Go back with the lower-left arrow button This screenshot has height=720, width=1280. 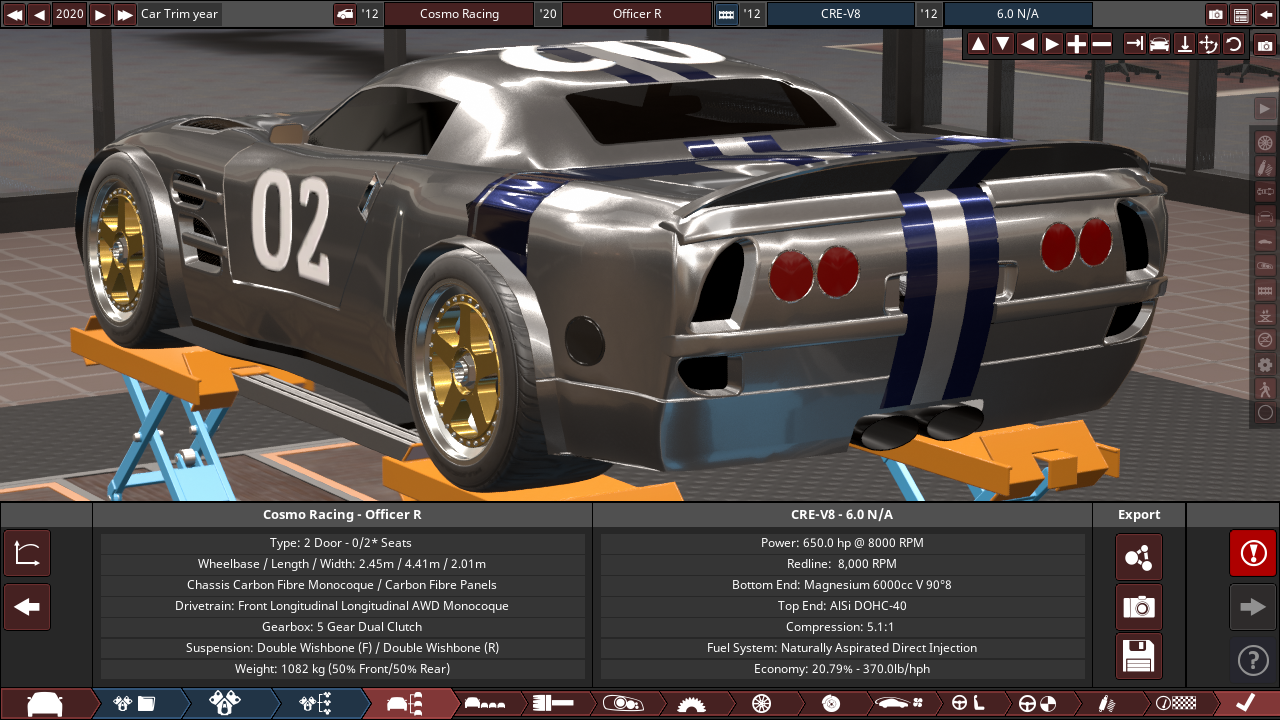[27, 607]
